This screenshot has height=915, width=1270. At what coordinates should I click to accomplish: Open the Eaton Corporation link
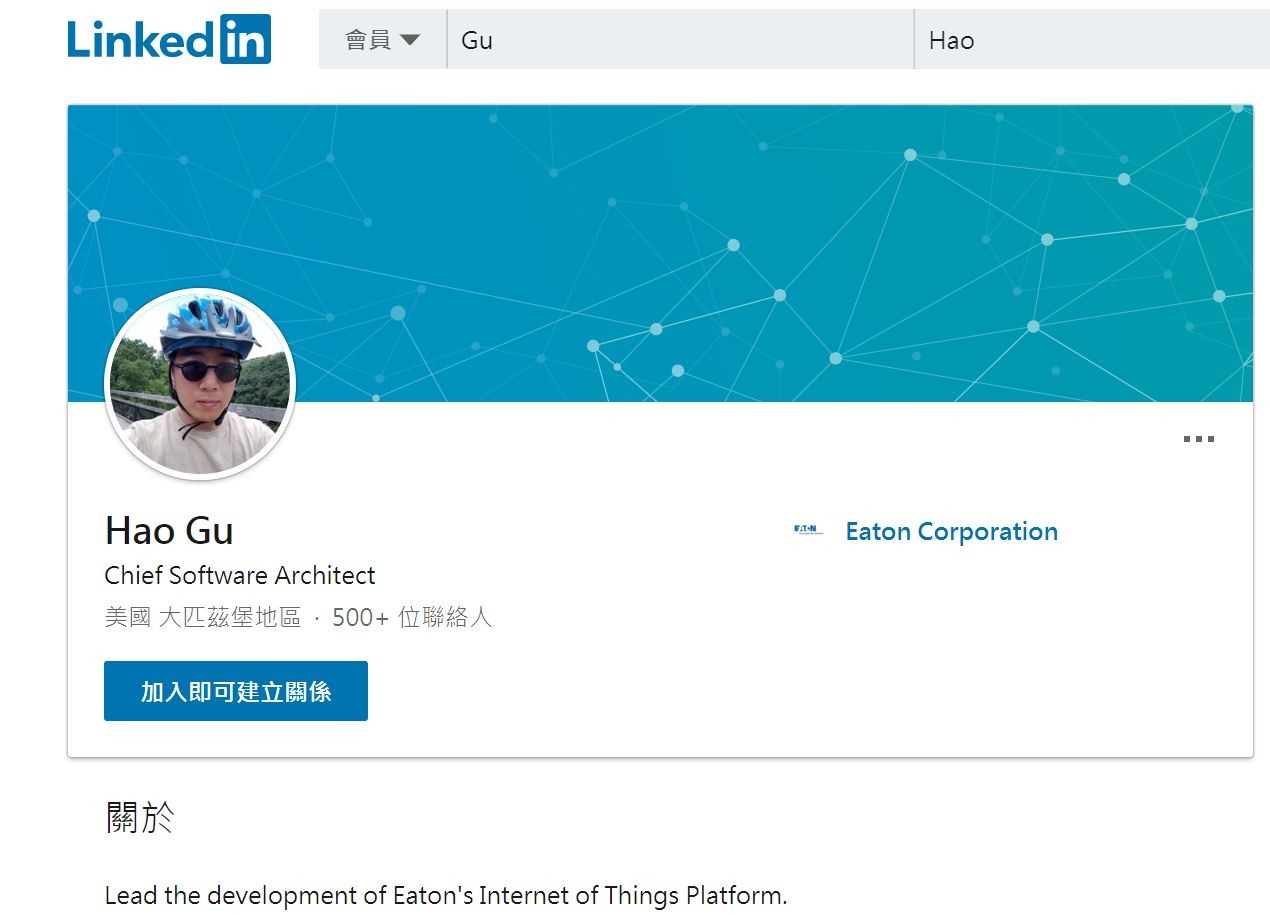click(x=951, y=531)
